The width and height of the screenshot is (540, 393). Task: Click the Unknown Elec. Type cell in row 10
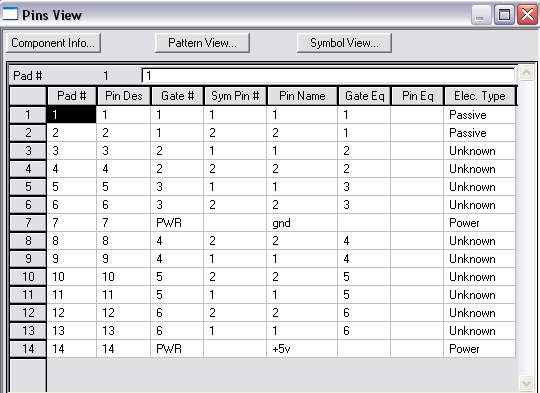point(480,277)
